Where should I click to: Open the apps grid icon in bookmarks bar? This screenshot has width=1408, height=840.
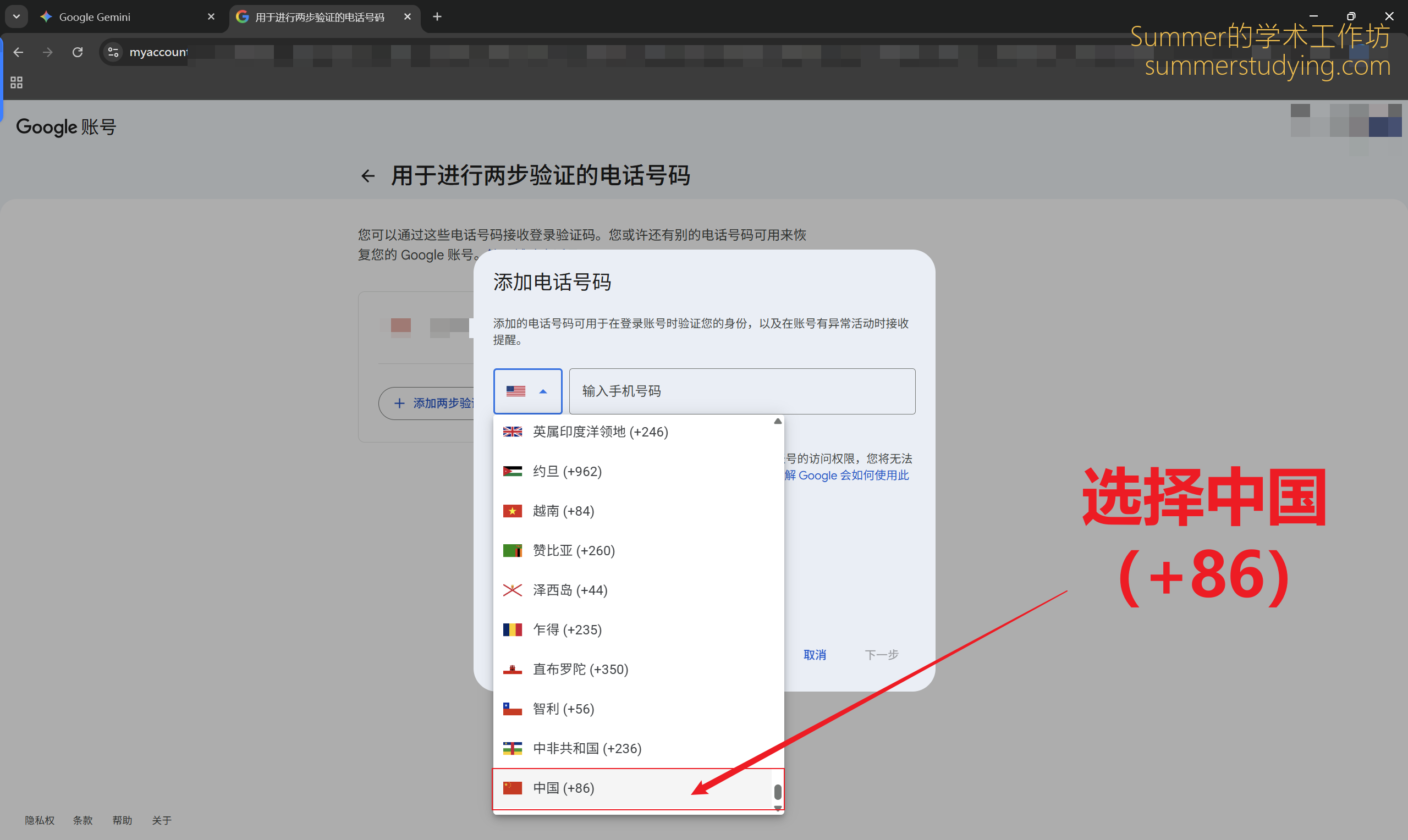click(16, 82)
